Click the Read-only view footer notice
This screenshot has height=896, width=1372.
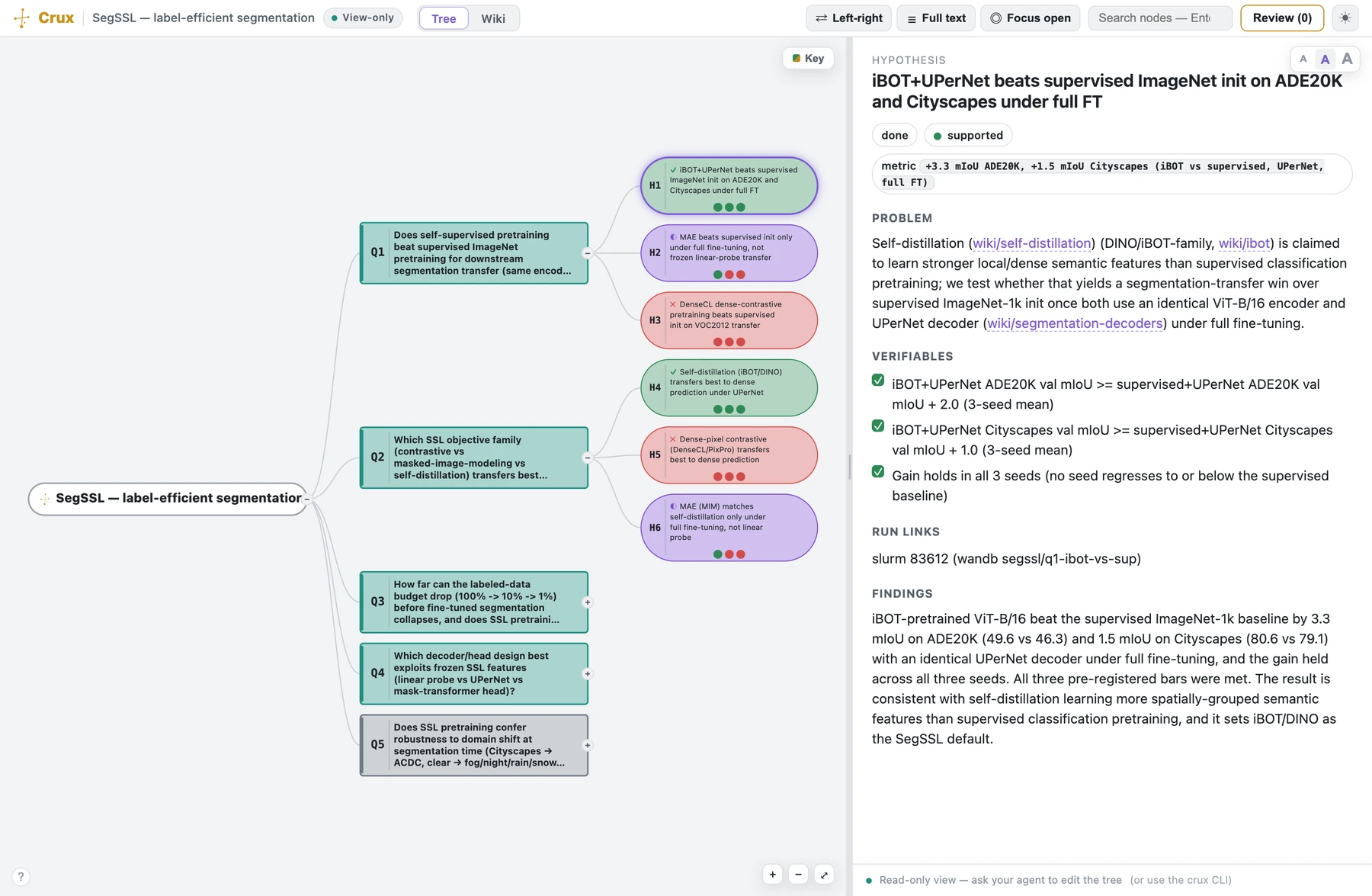pos(1047,880)
